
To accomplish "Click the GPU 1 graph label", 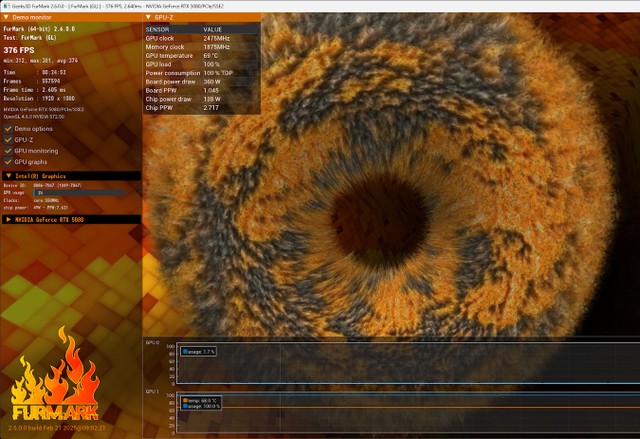I will point(152,391).
